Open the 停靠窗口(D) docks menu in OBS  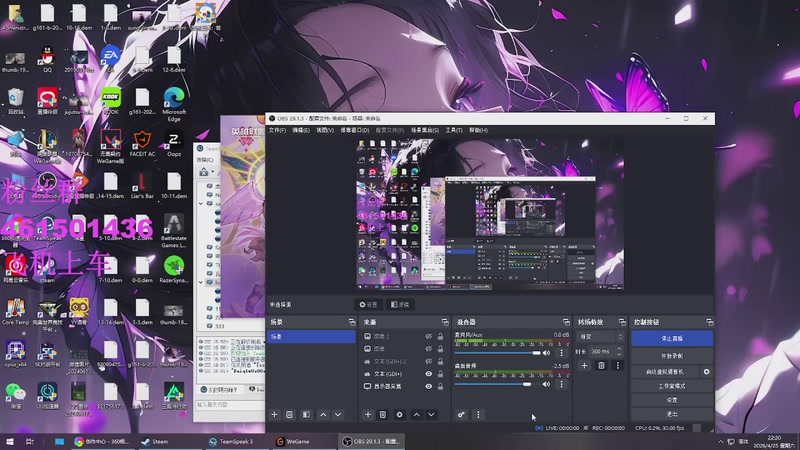coord(355,130)
